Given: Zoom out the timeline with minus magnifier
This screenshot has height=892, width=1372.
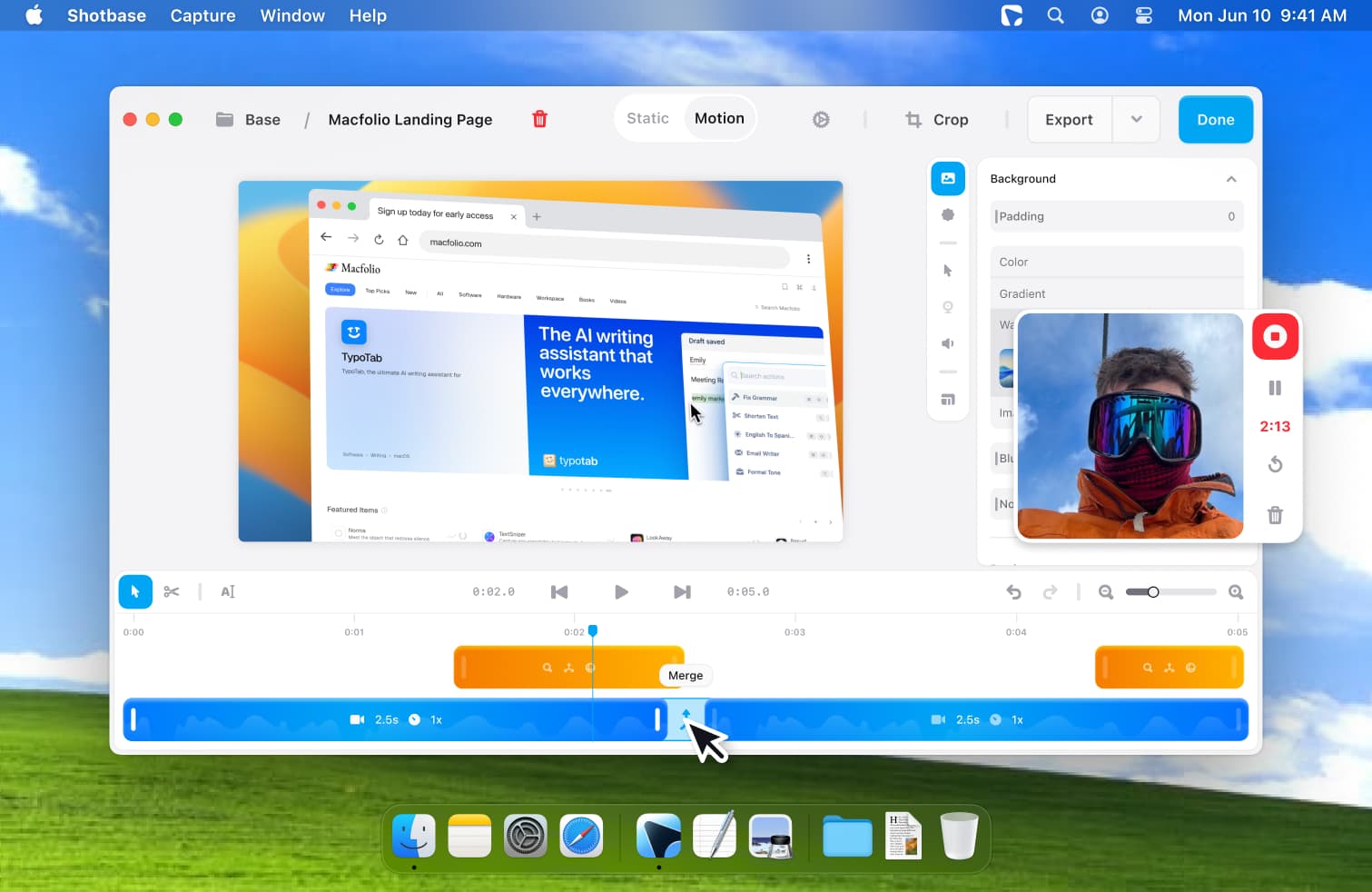Looking at the screenshot, I should pos(1106,592).
